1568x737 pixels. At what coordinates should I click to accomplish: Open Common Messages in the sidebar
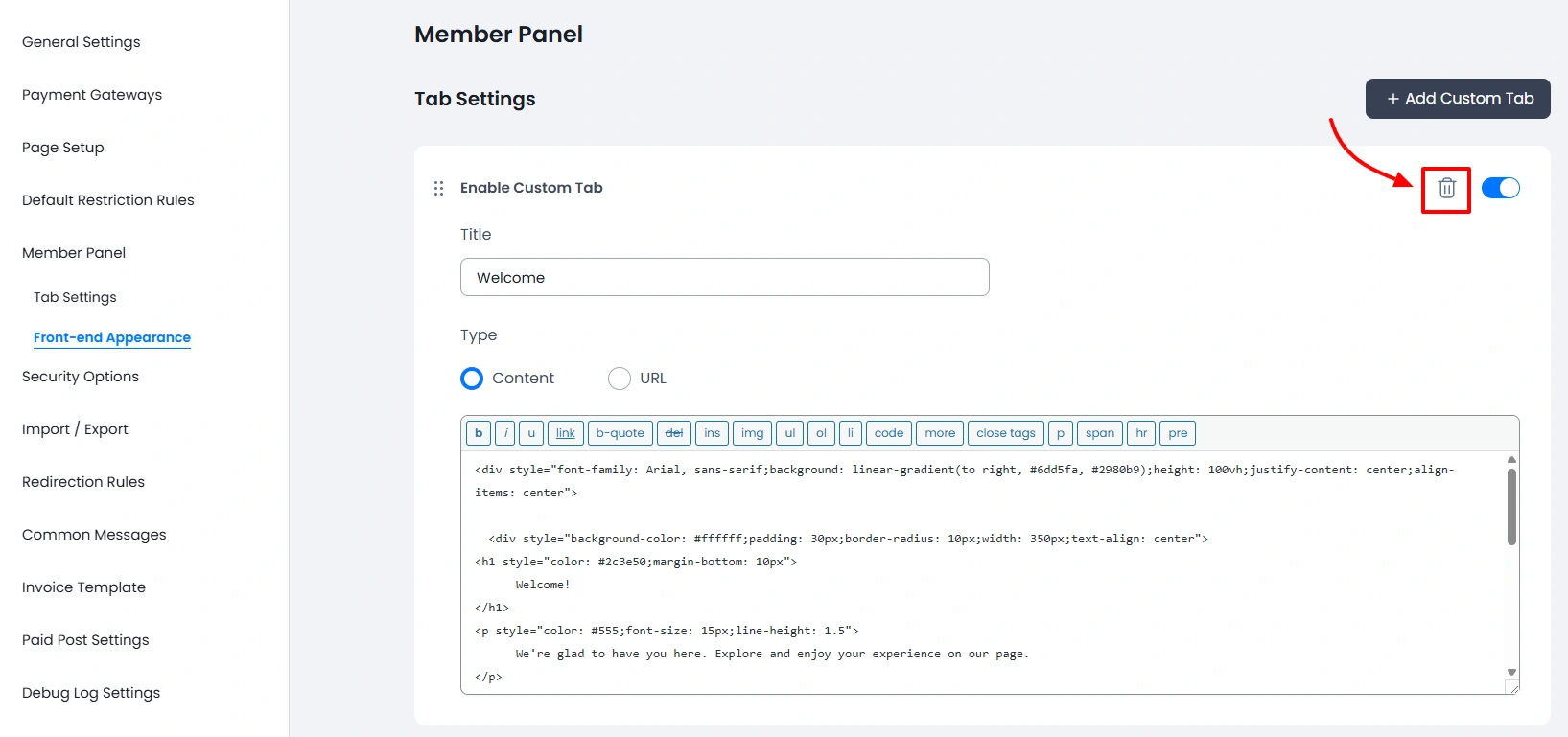(94, 535)
